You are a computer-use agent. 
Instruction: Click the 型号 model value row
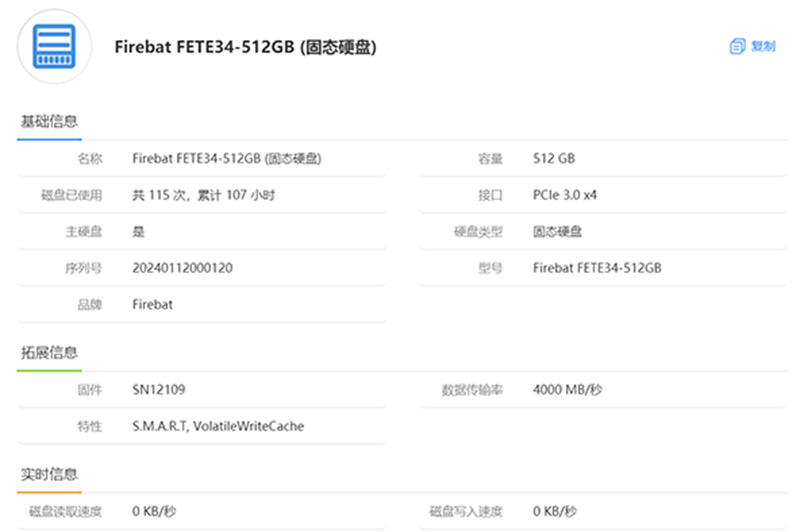coord(603,268)
